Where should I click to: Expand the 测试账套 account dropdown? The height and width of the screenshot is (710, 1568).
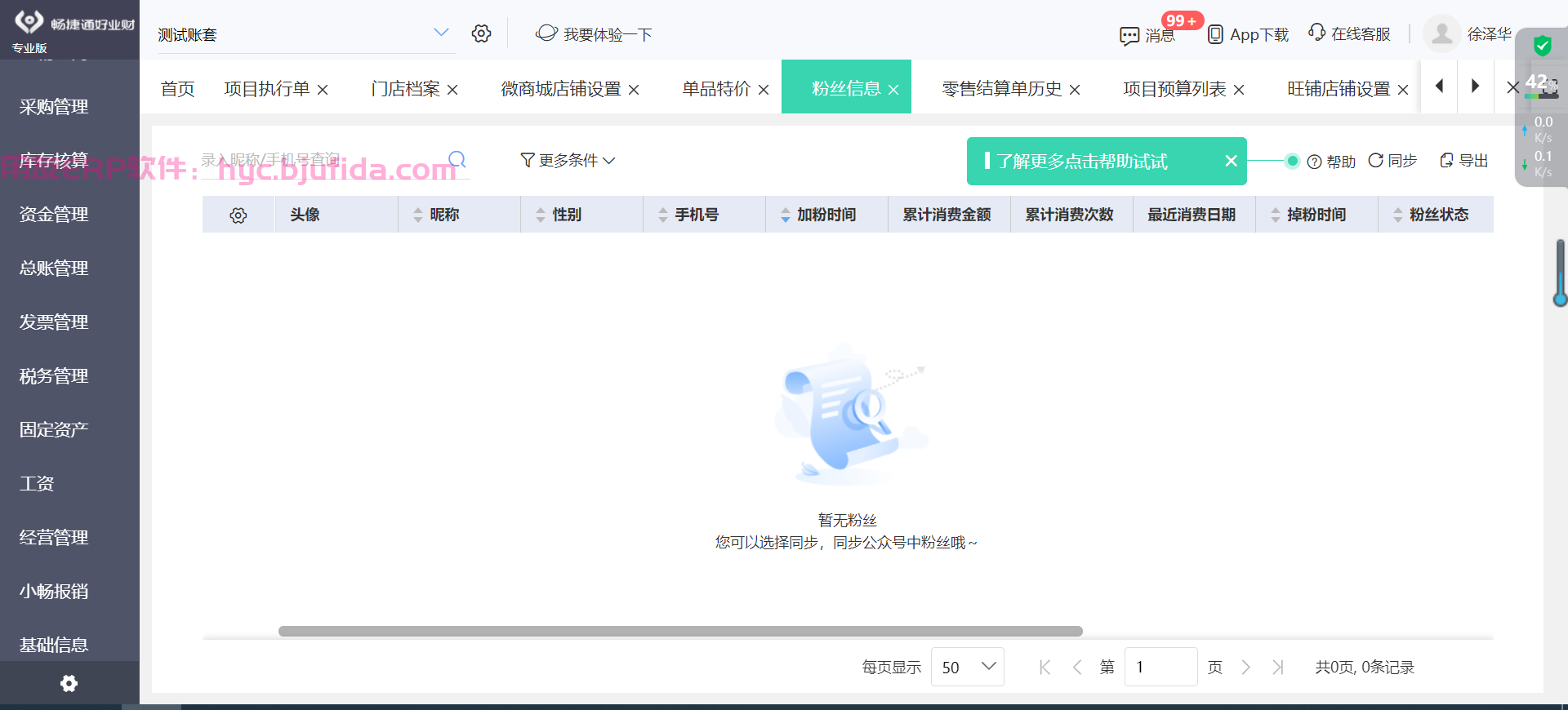[441, 33]
